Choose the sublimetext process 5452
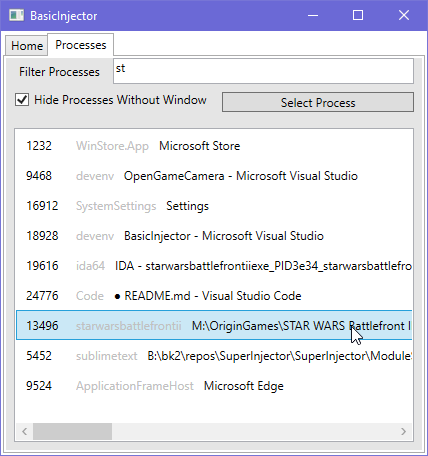The image size is (428, 456). click(x=214, y=356)
